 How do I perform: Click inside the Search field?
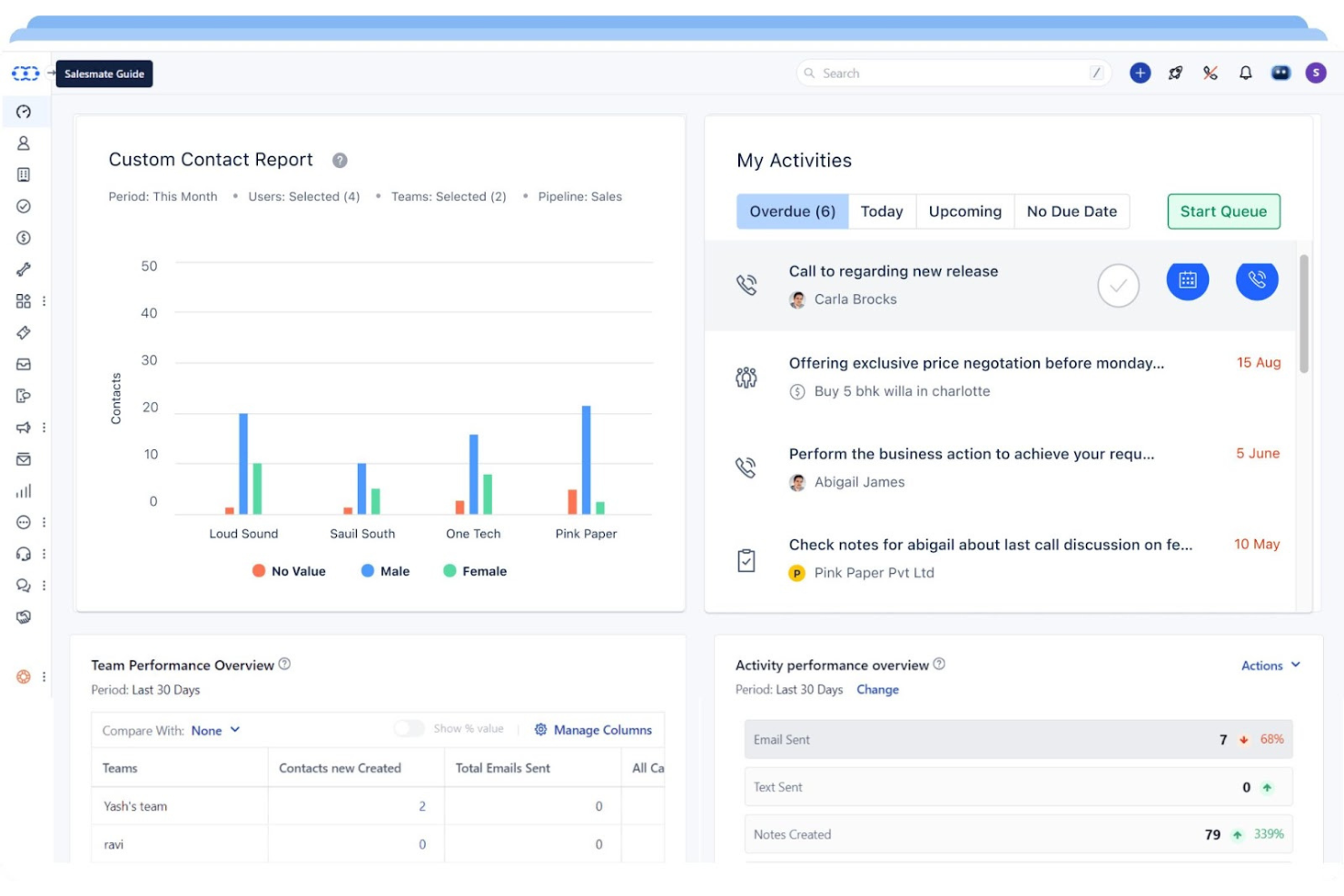click(x=954, y=73)
